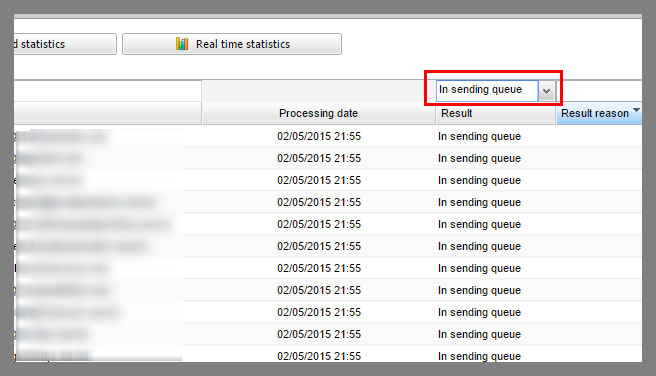Sort by the Result column header
The image size is (656, 376).
[x=496, y=113]
